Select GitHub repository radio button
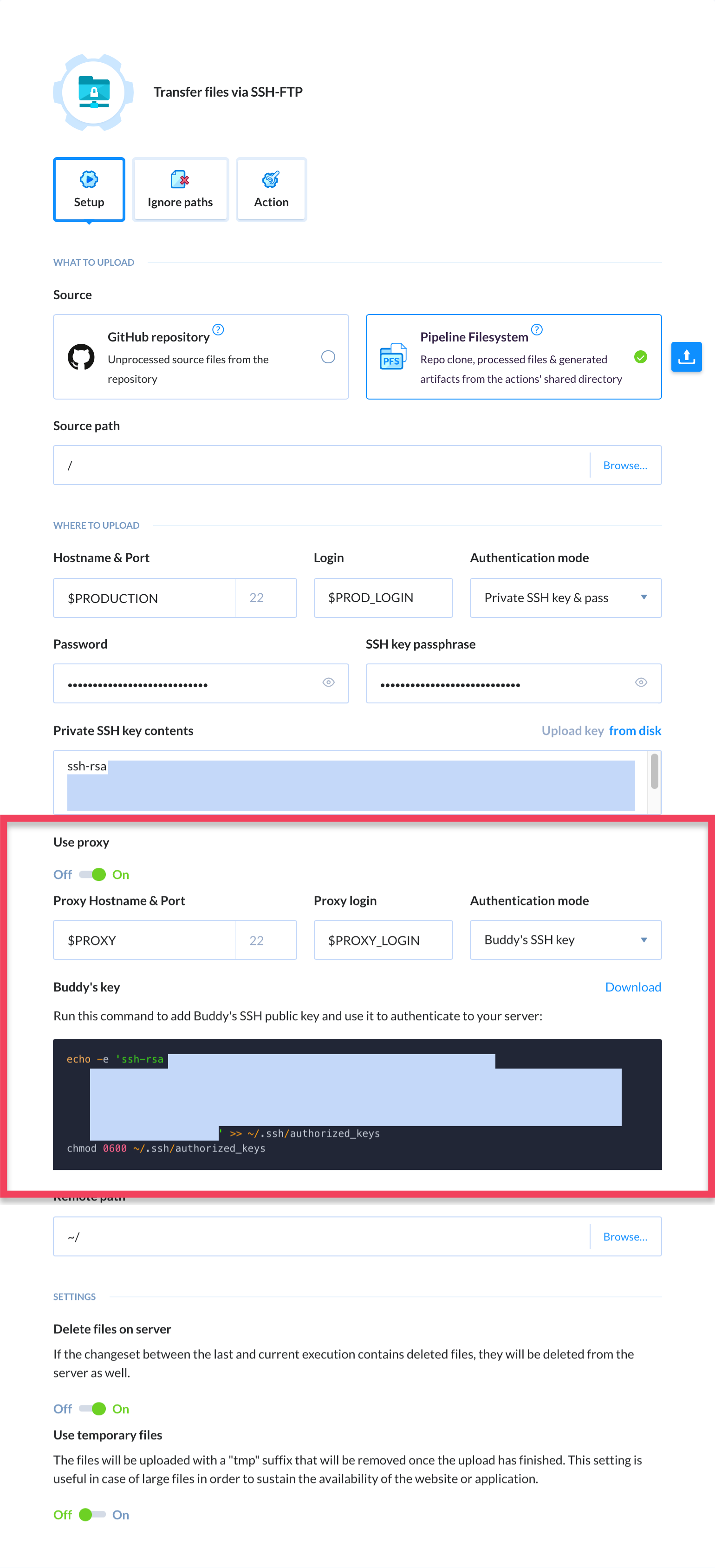This screenshot has height=1568, width=715. click(x=328, y=357)
